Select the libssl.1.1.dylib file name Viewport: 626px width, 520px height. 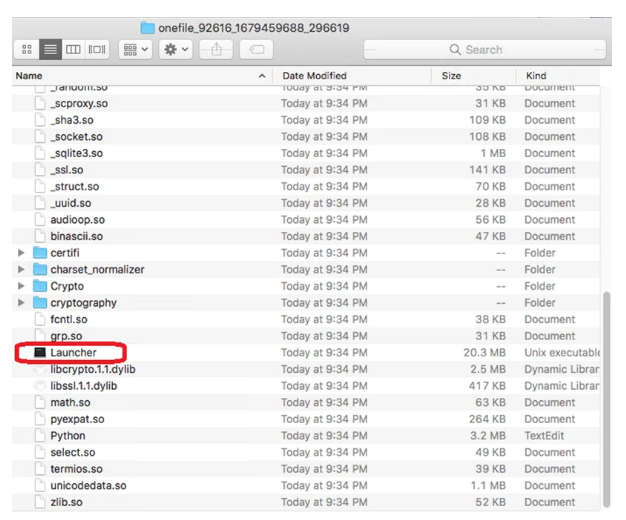coord(83,386)
